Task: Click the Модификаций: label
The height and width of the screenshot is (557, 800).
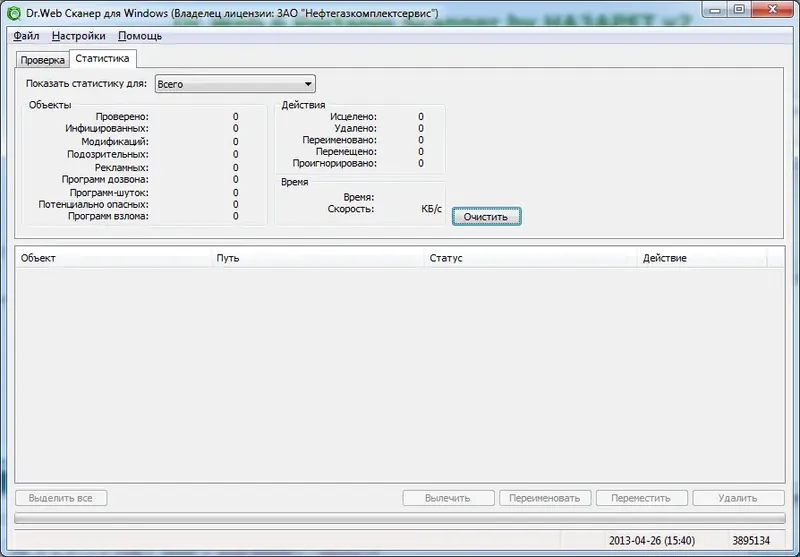Action: pyautogui.click(x=115, y=142)
